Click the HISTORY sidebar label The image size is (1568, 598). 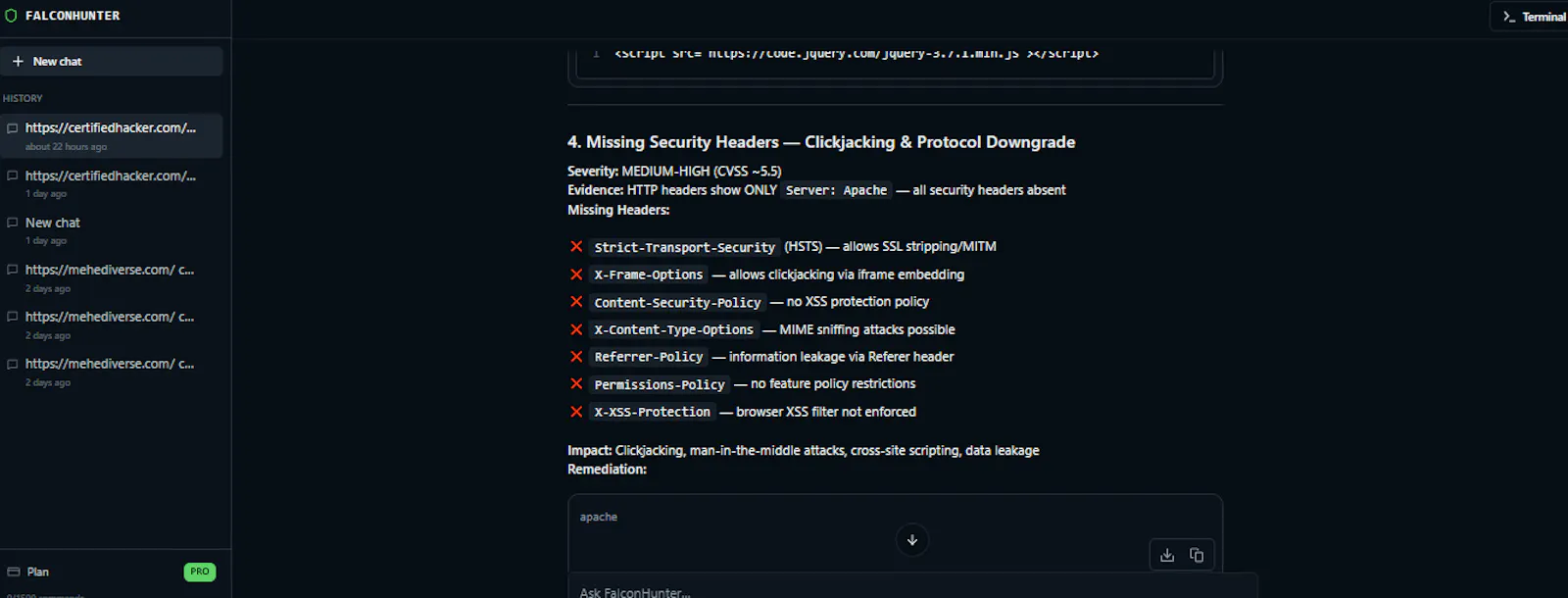[x=23, y=98]
